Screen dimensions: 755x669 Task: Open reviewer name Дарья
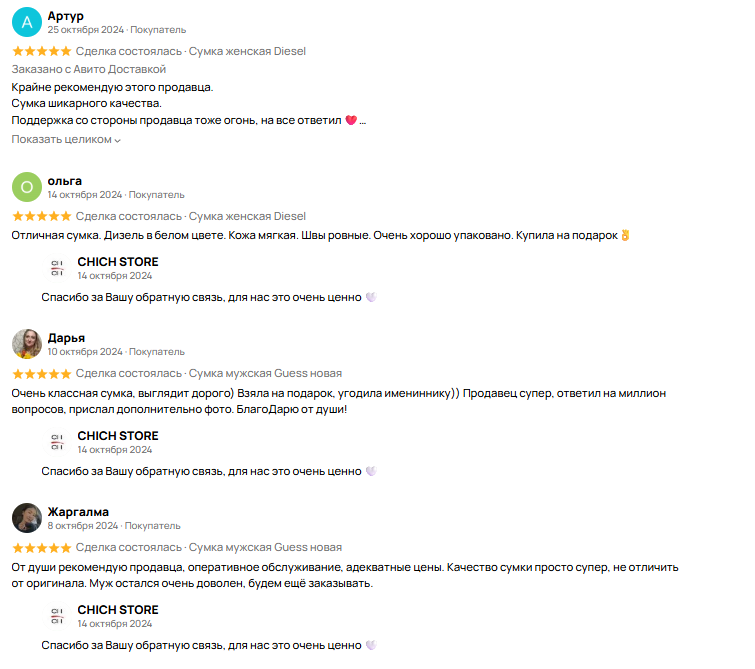[67, 337]
